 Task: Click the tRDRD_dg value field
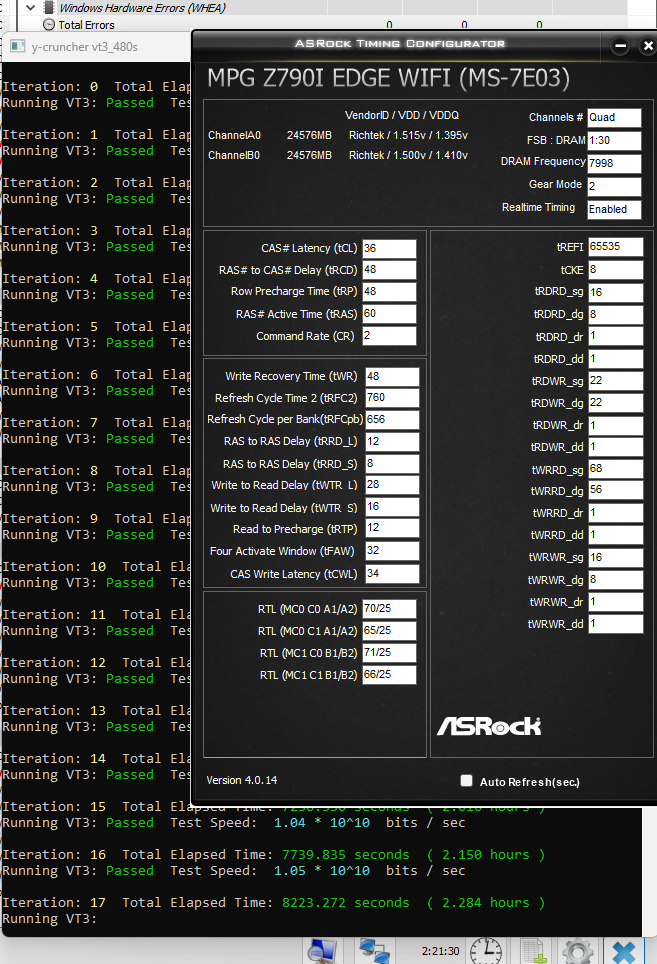[616, 314]
